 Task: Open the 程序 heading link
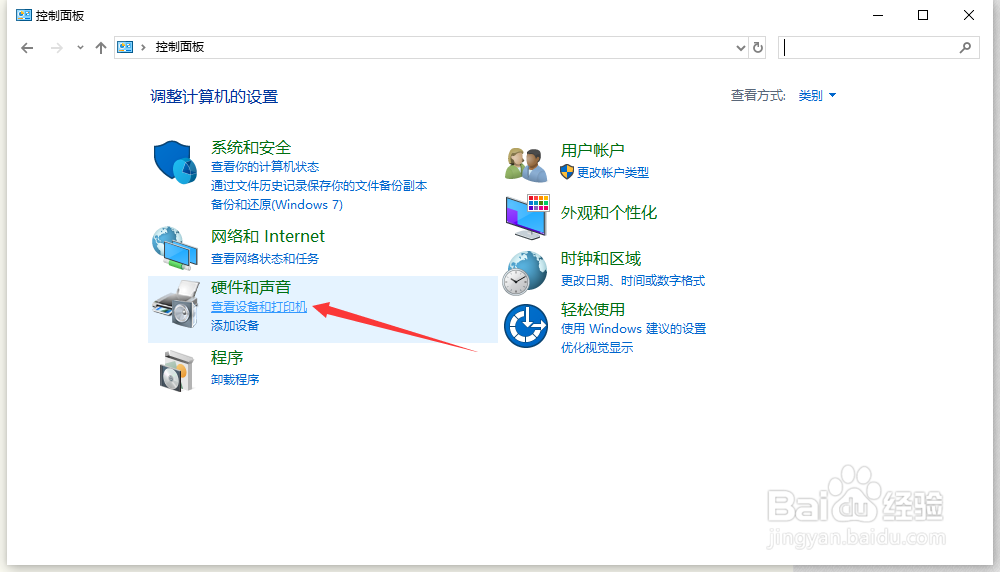[x=227, y=358]
